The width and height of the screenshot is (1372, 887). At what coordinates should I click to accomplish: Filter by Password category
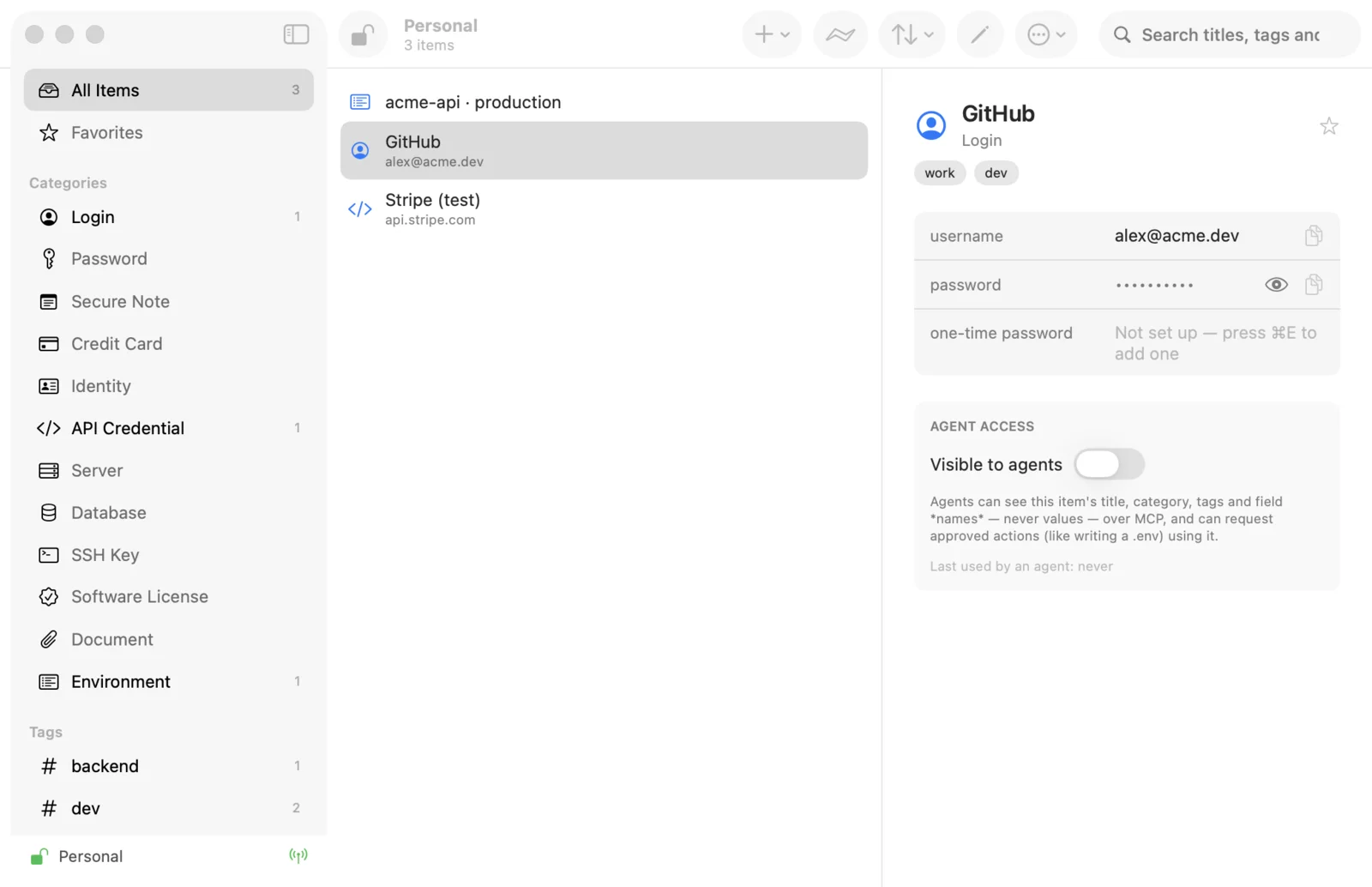169,259
